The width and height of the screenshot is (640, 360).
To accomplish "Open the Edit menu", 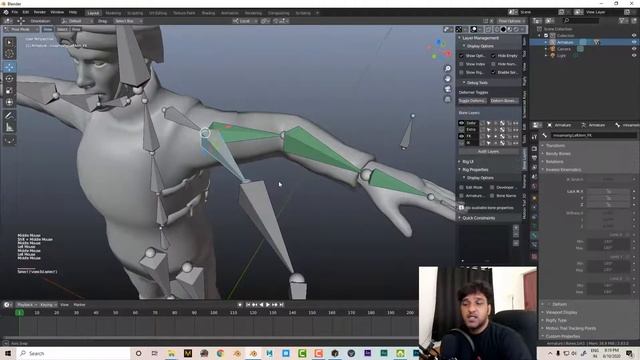I will coord(26,13).
